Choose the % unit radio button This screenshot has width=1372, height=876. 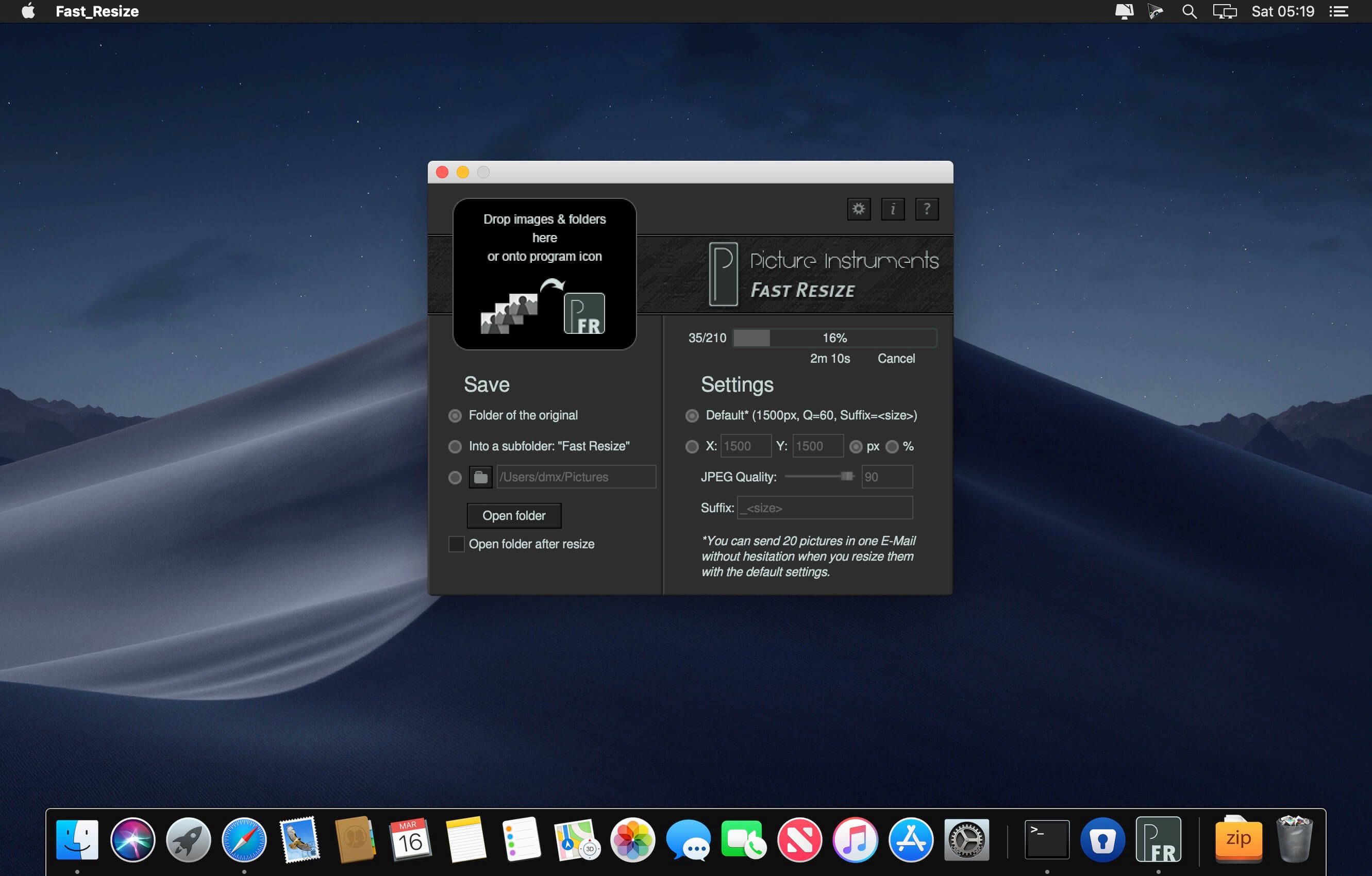892,447
